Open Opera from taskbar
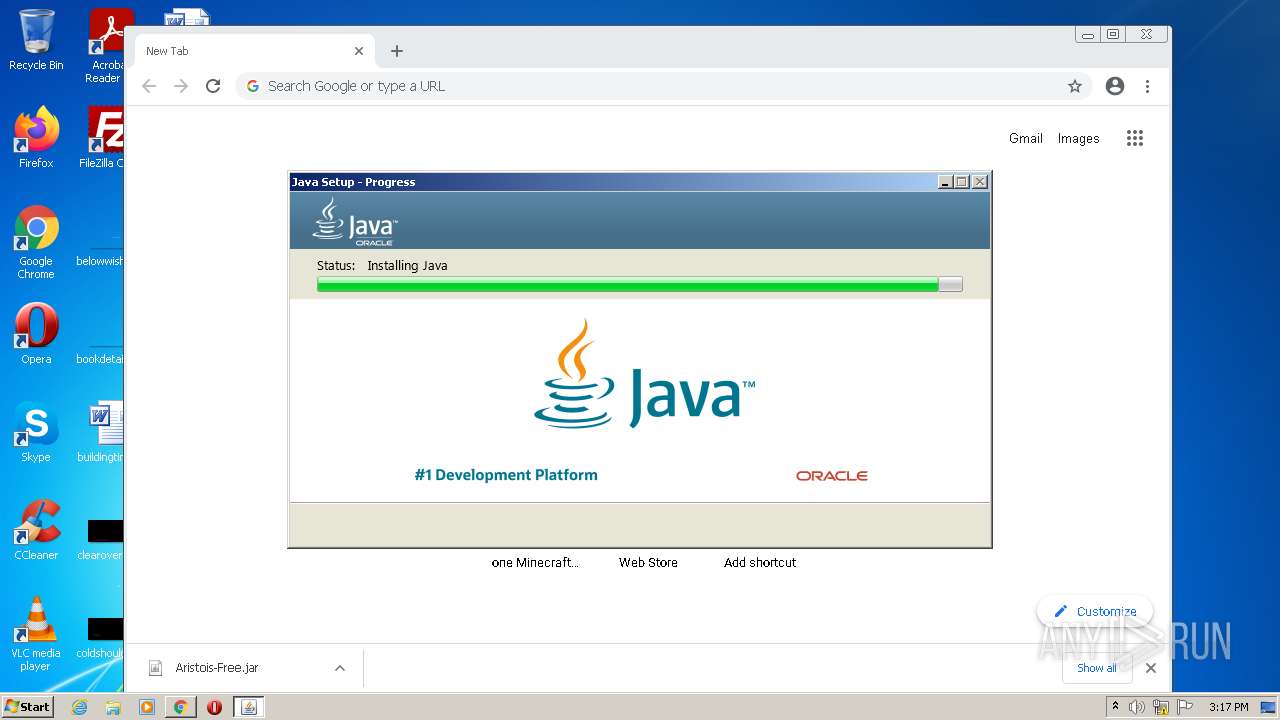The image size is (1280, 720). (214, 707)
